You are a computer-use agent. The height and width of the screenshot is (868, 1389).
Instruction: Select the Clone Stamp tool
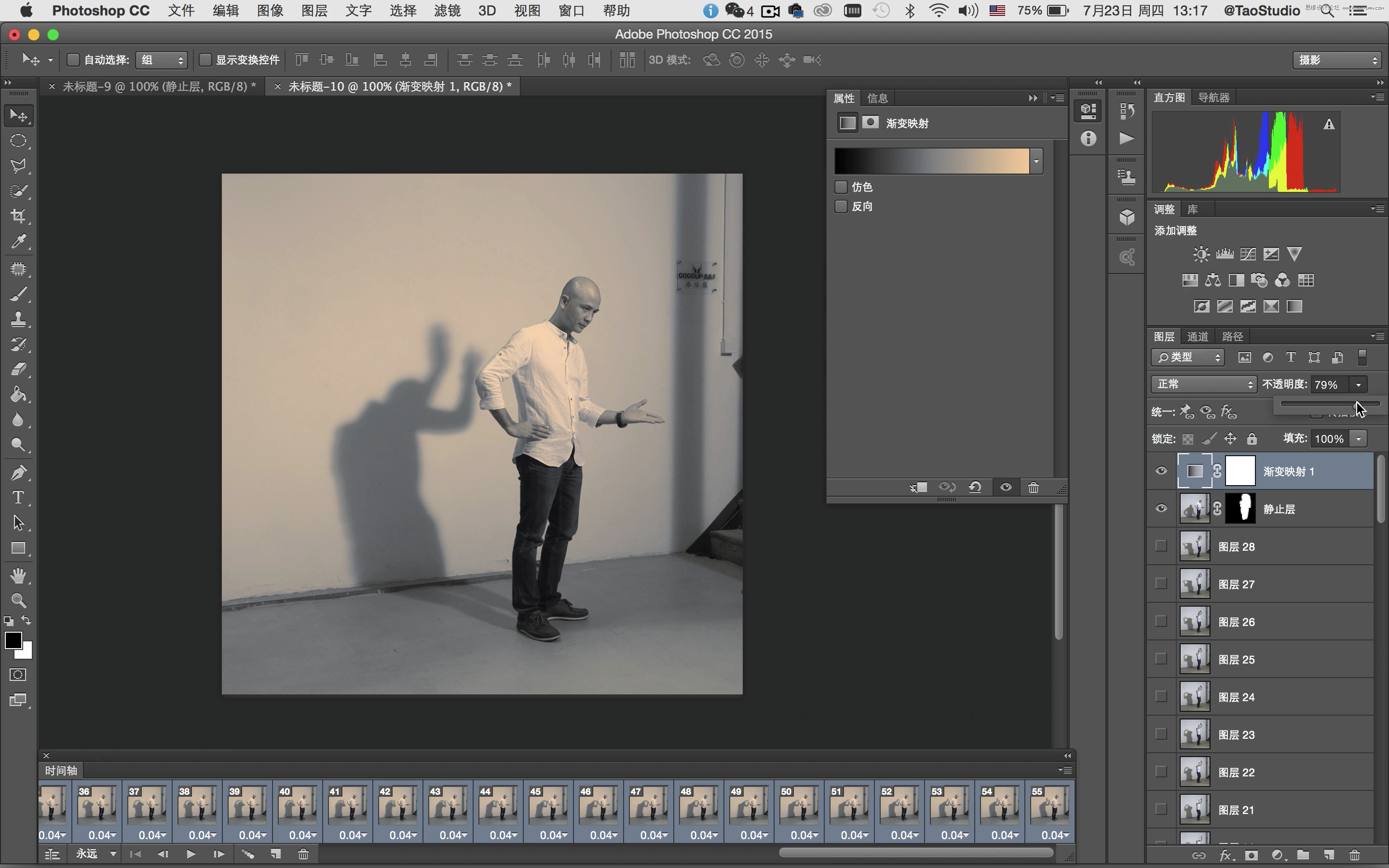(18, 320)
